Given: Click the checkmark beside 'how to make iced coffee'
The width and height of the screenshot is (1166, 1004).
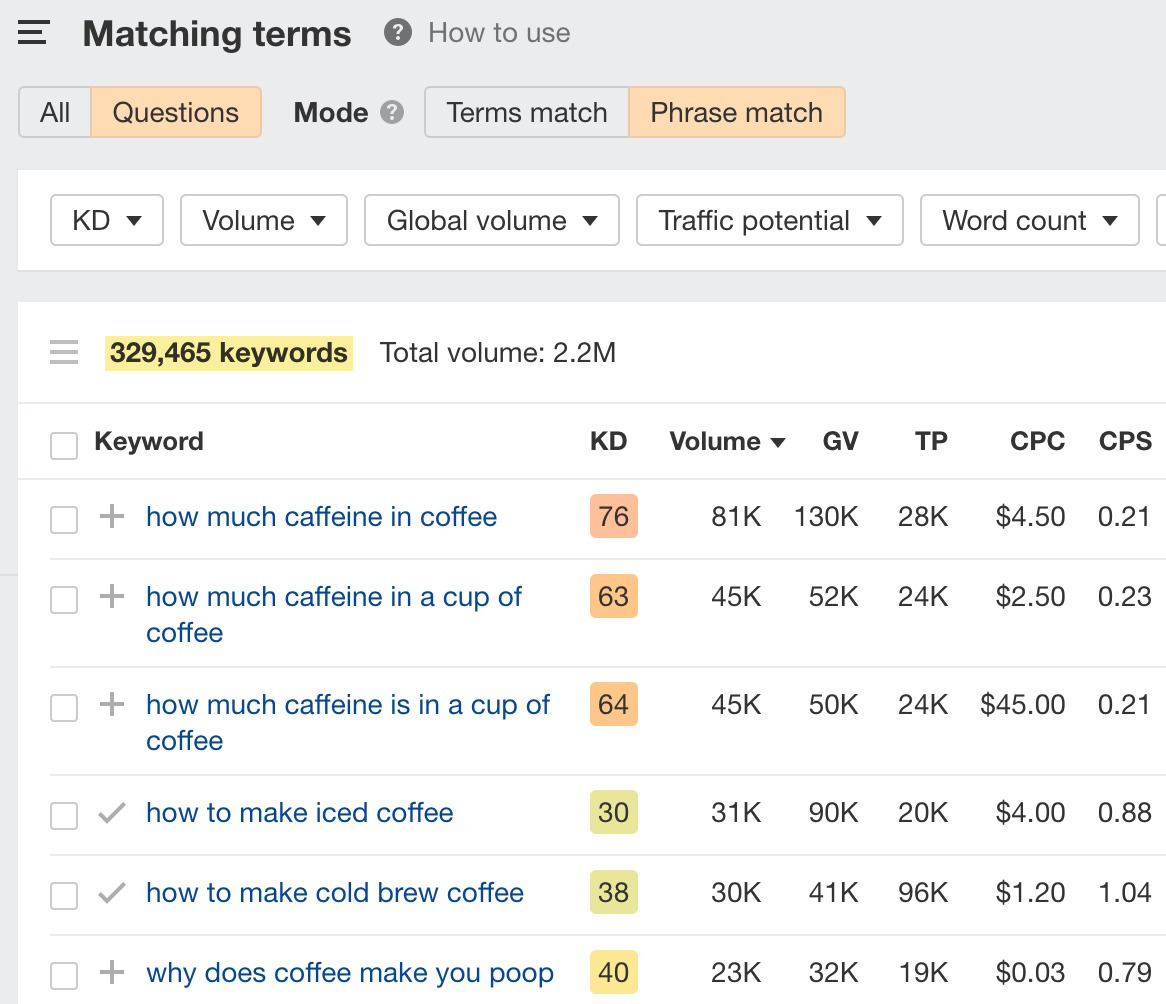Looking at the screenshot, I should click(111, 813).
